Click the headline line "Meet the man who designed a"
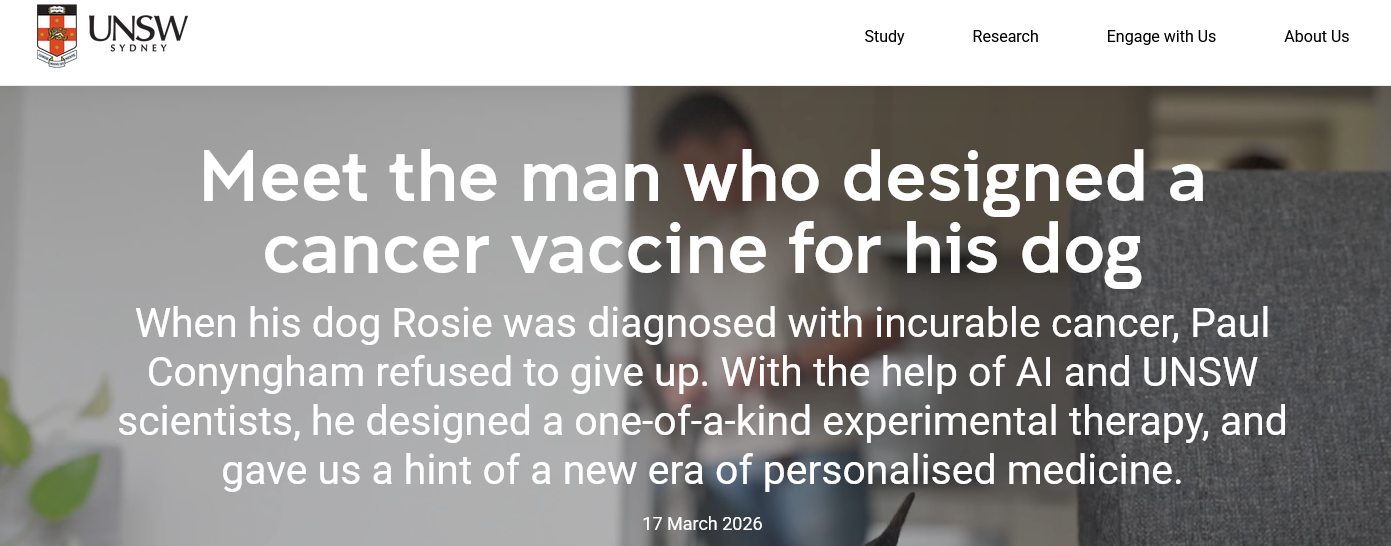 tap(702, 177)
